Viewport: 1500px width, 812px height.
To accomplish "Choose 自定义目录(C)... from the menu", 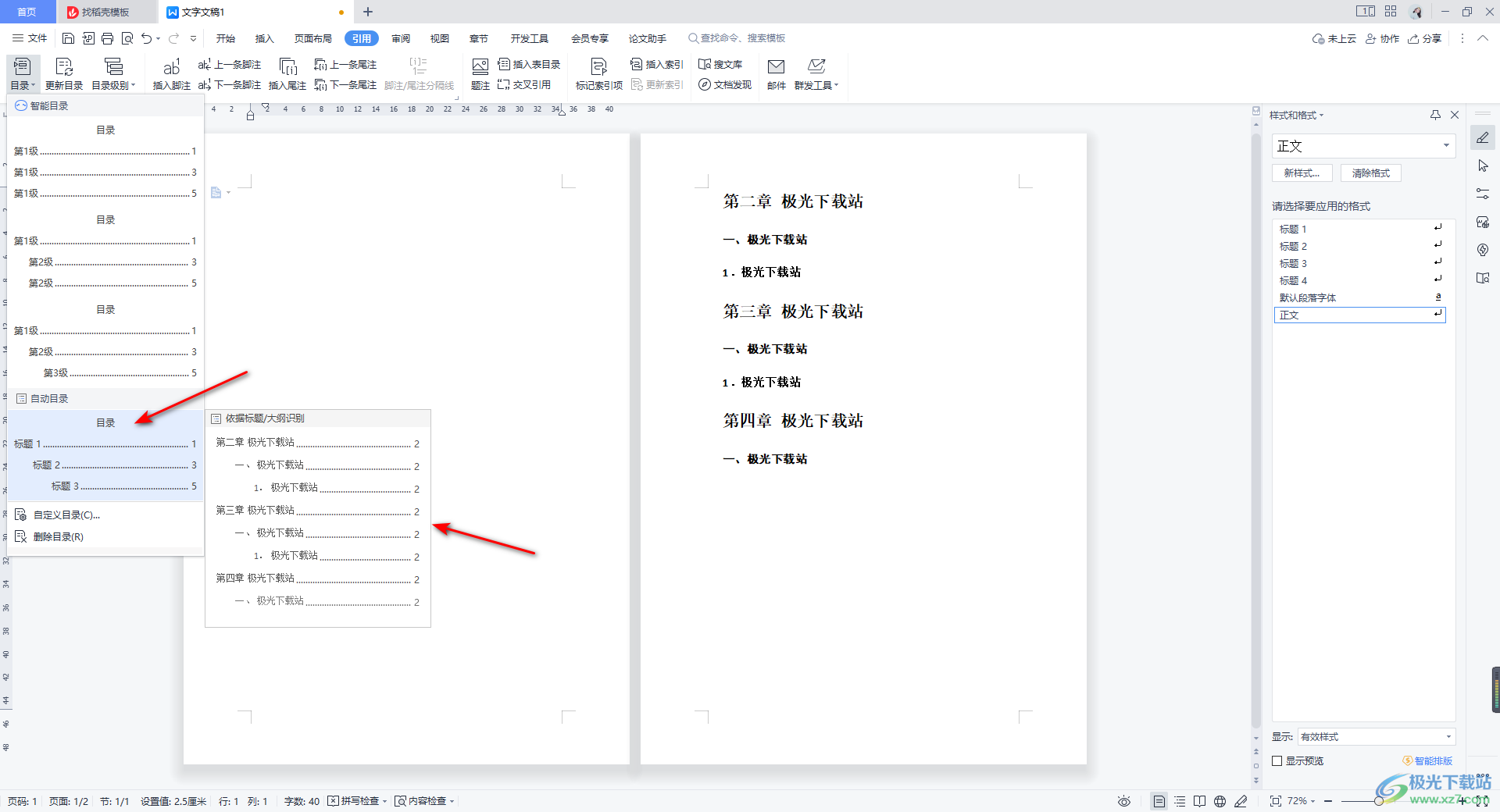I will pos(66,515).
